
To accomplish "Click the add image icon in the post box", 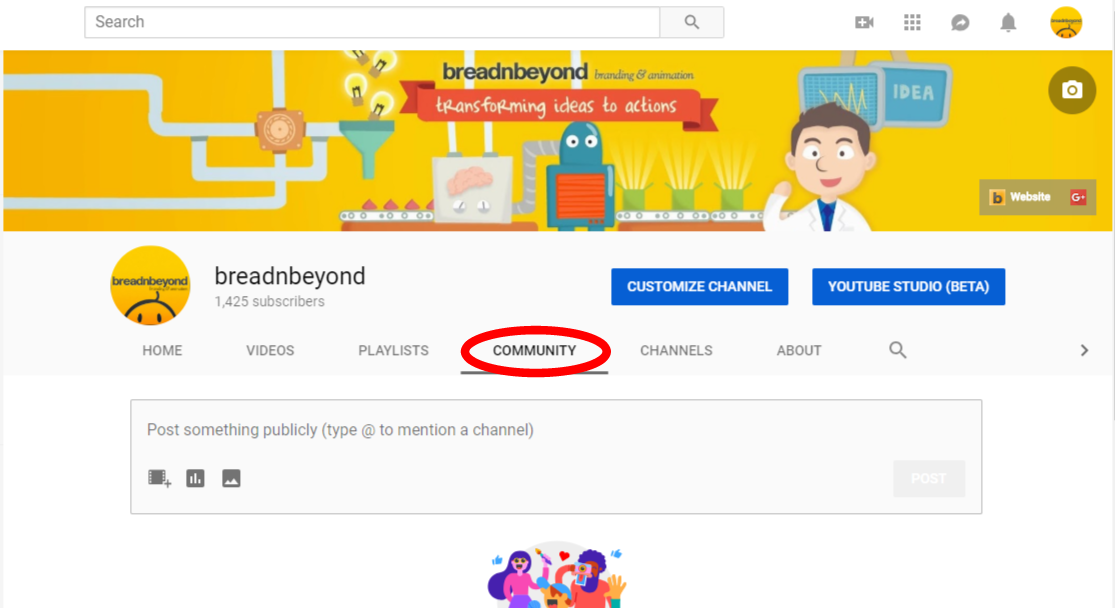I will (231, 479).
